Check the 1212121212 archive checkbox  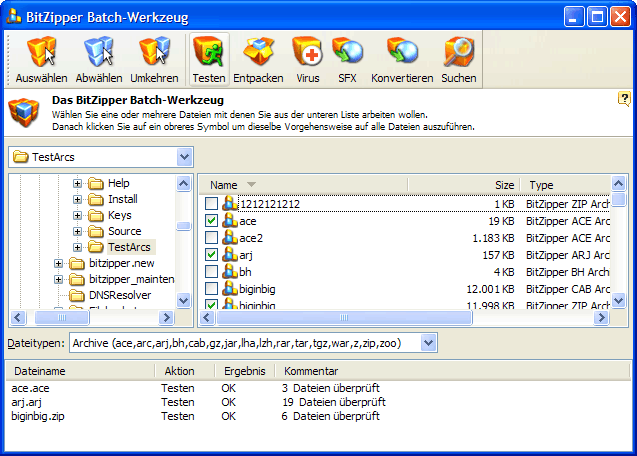click(211, 204)
